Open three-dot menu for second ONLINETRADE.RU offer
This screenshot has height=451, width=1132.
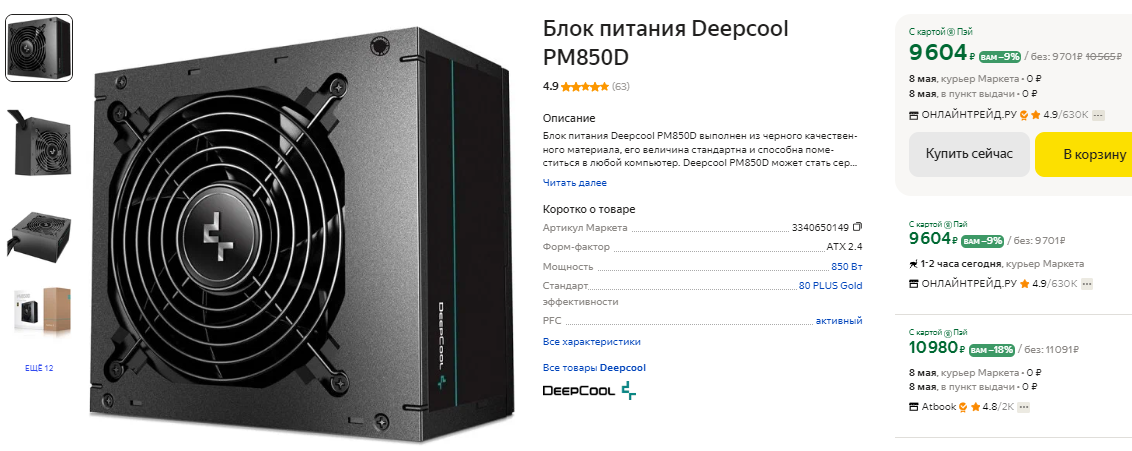[x=1087, y=284]
